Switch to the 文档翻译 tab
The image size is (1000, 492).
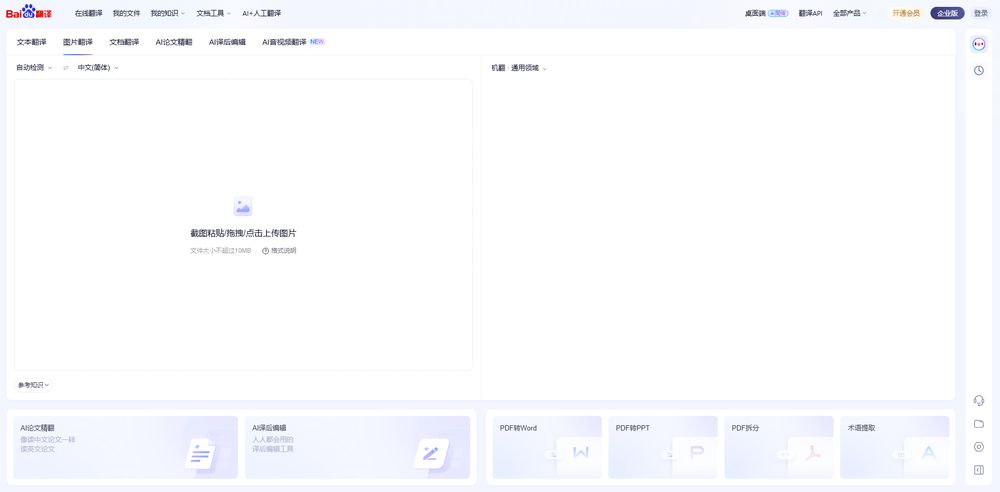click(x=124, y=42)
